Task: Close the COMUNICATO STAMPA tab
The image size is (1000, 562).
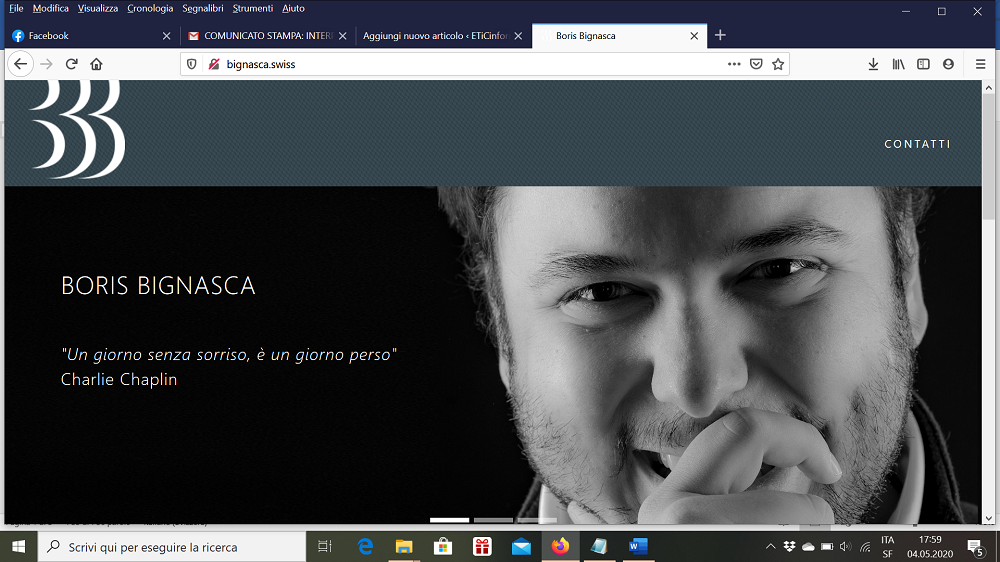Action: [342, 36]
